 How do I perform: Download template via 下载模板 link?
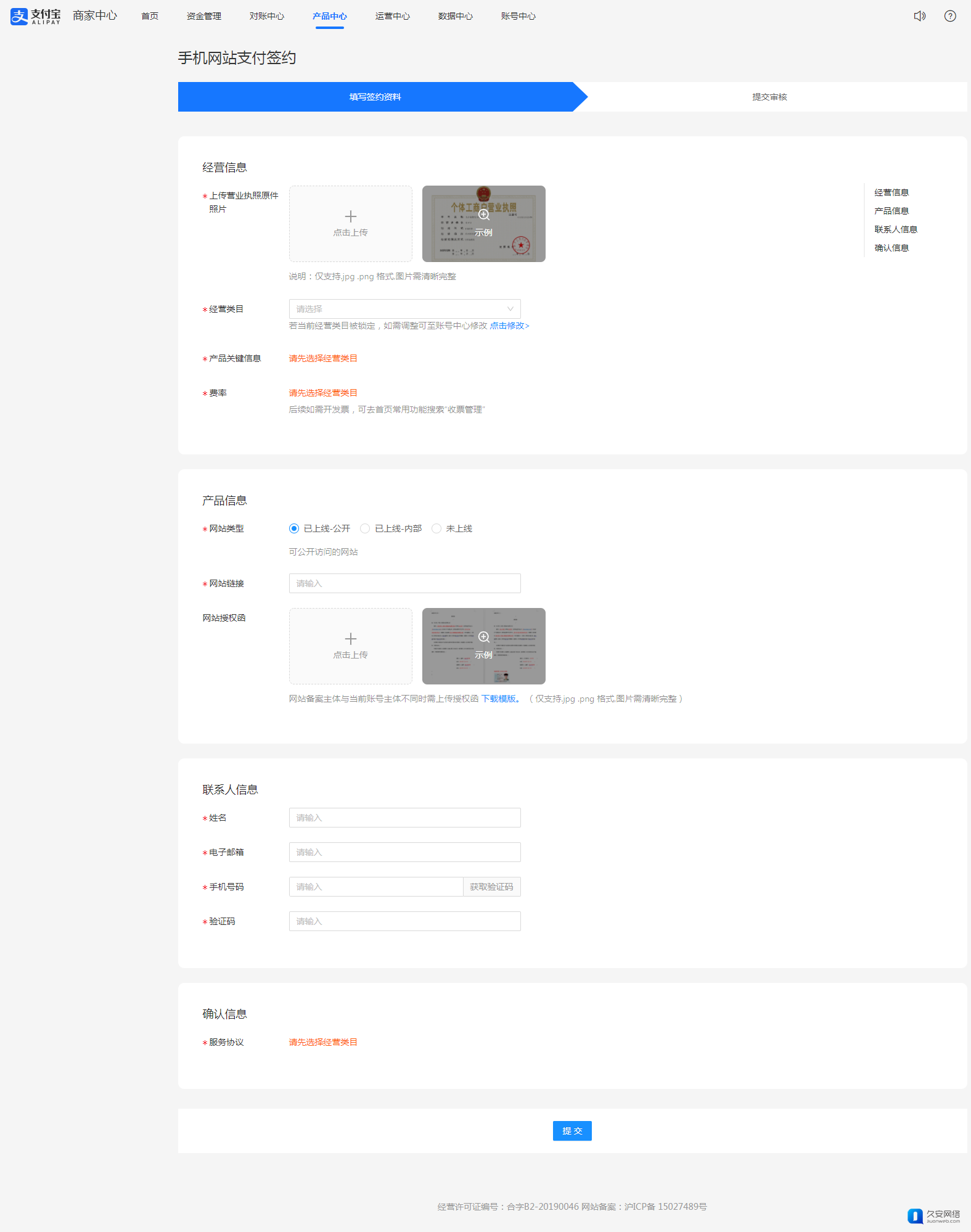click(x=500, y=699)
